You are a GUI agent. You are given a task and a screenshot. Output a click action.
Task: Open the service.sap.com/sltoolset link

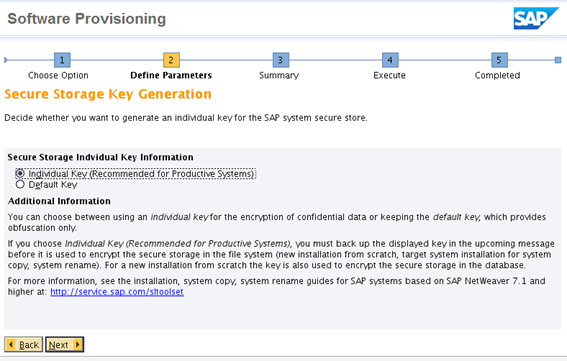point(117,292)
